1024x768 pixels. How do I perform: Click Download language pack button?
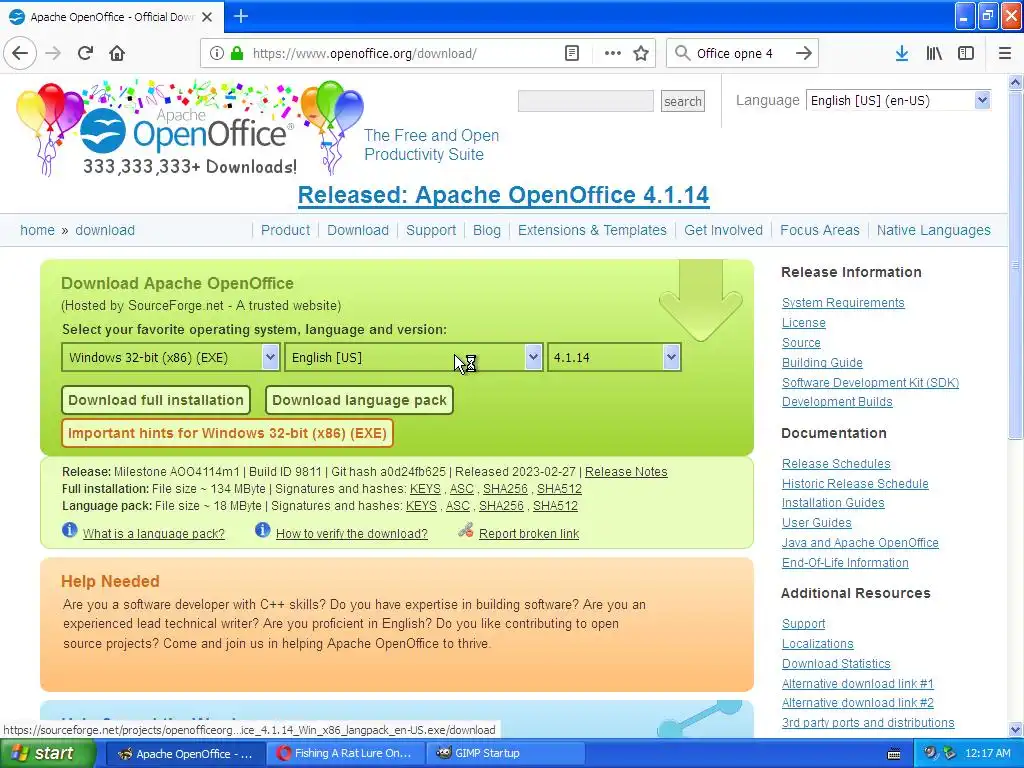359,400
